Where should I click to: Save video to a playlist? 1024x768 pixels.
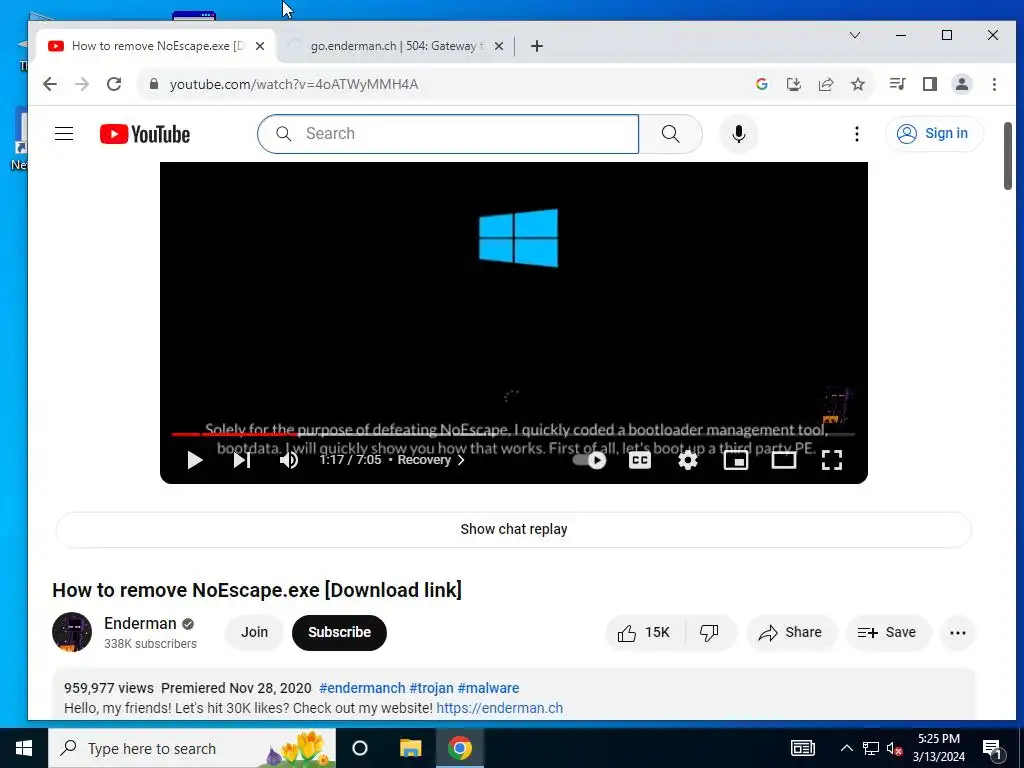pos(888,632)
